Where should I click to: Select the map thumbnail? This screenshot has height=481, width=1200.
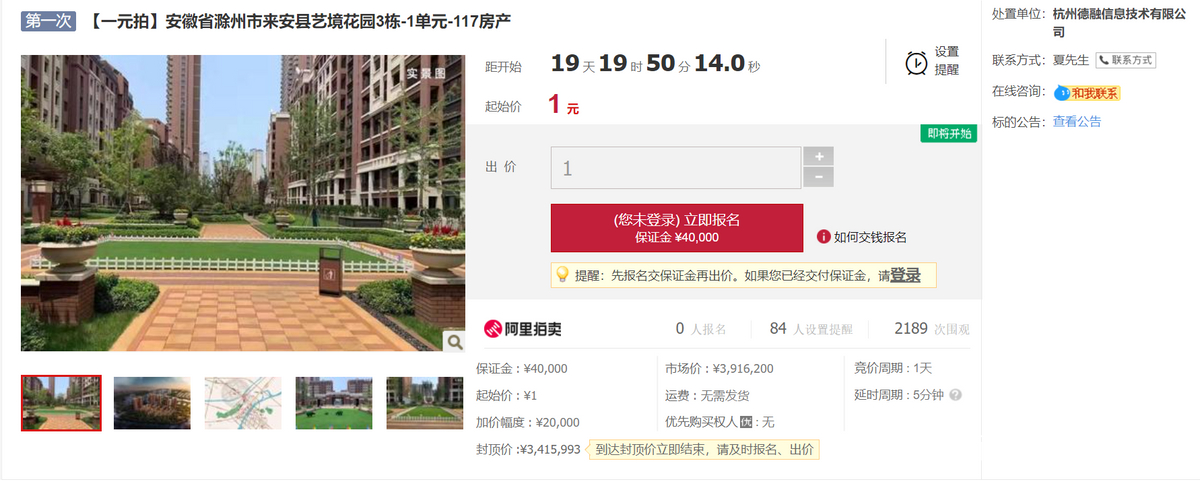pos(243,403)
